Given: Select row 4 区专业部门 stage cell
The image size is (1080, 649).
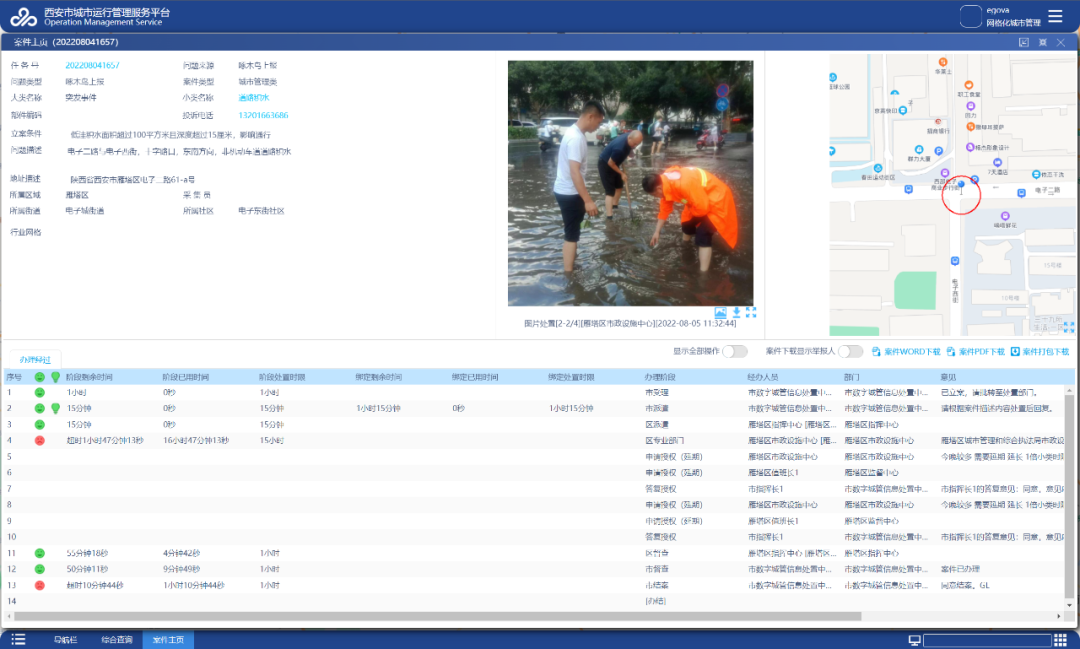Looking at the screenshot, I should (664, 440).
